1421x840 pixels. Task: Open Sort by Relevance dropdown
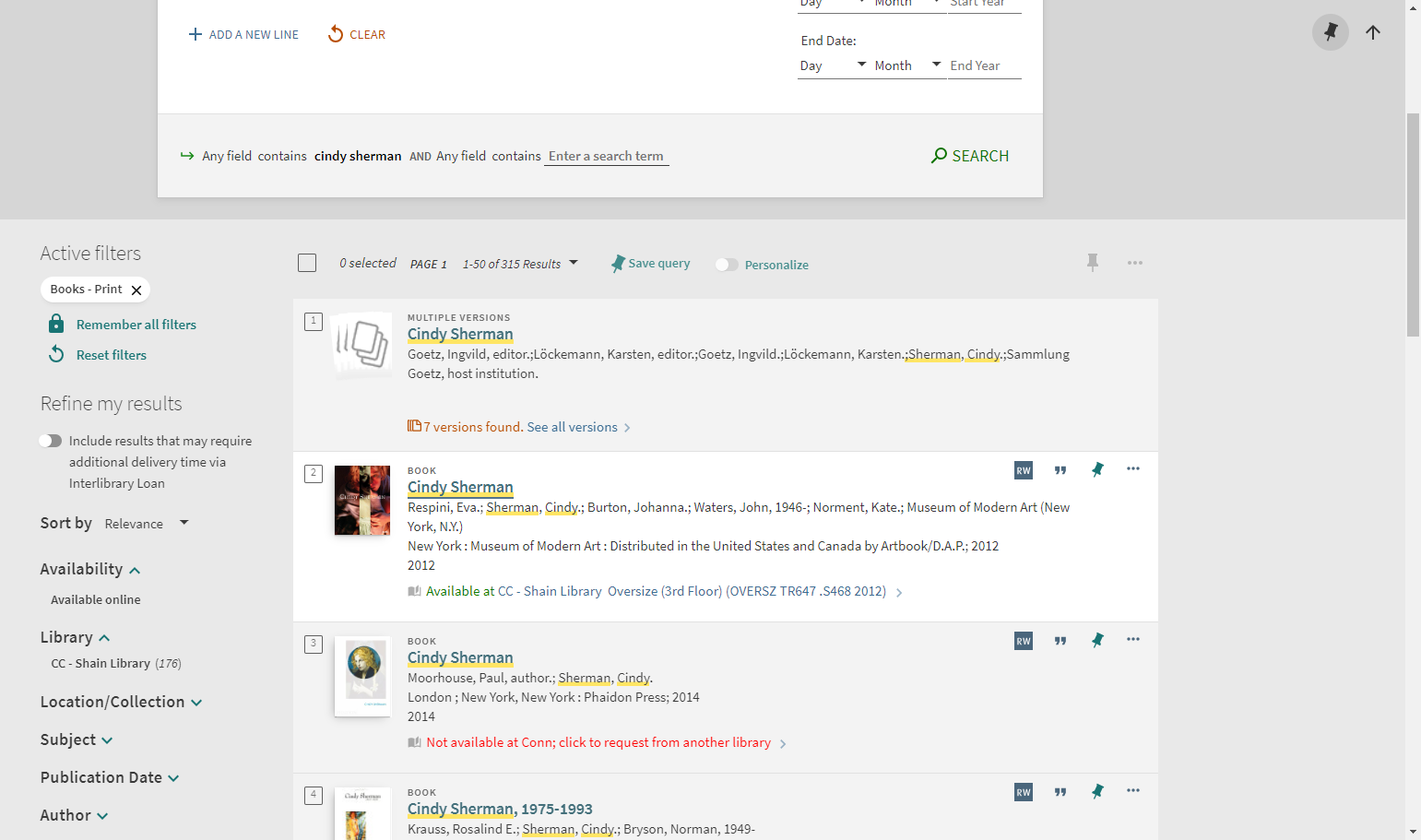147,524
